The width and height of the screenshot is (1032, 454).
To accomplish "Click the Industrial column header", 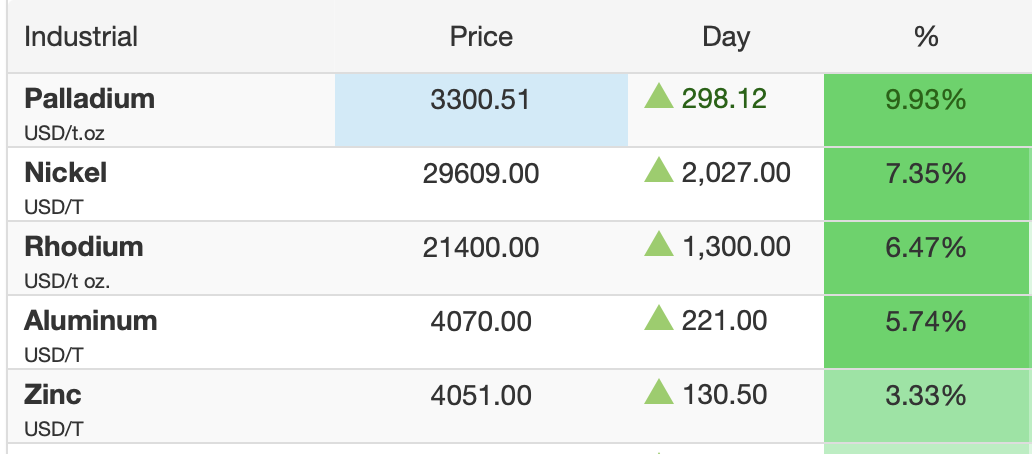I will tap(81, 36).
